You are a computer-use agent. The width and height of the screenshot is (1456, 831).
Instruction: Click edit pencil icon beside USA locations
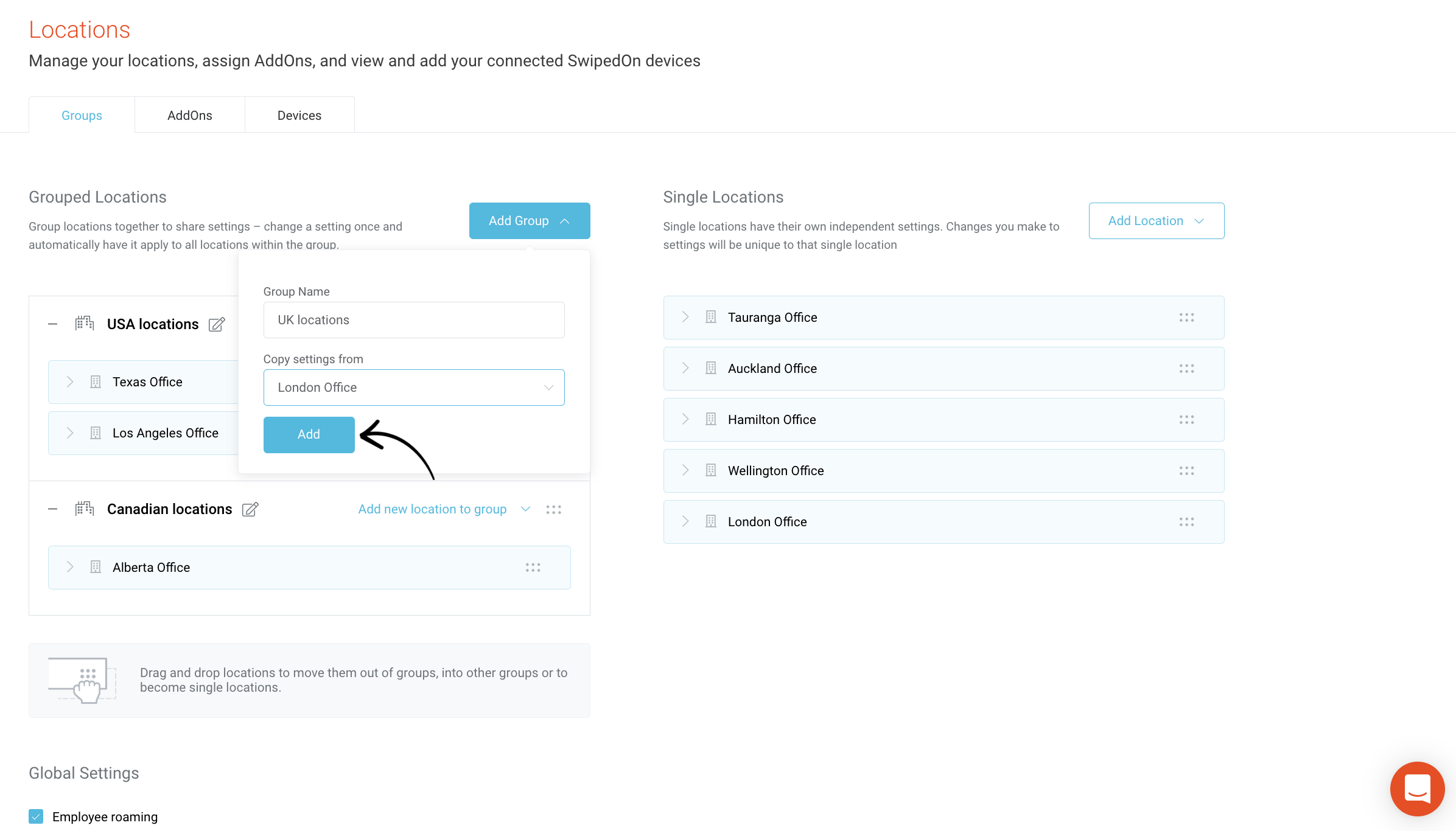point(217,324)
